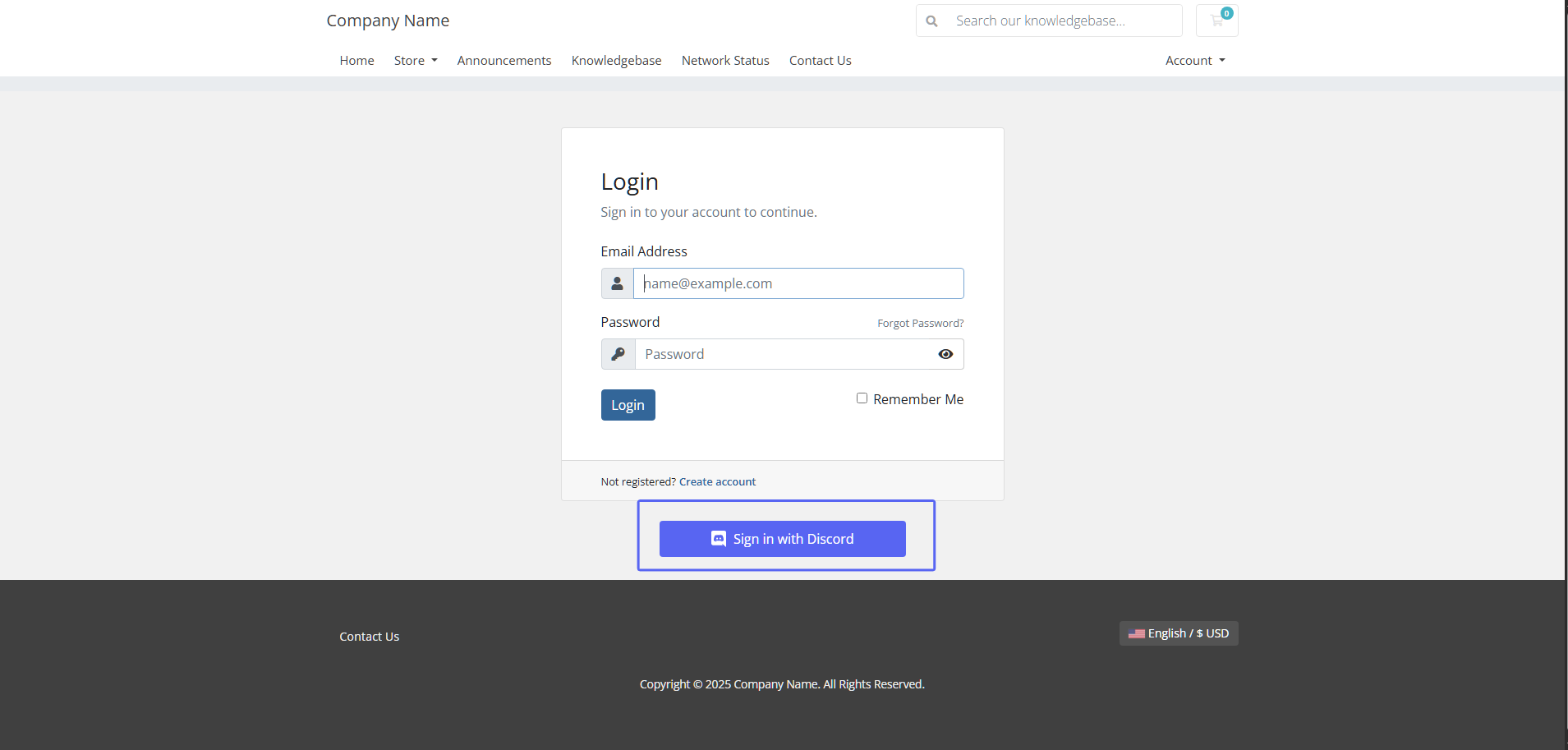1568x750 pixels.
Task: Follow the Forgot Password? link
Action: coord(920,324)
